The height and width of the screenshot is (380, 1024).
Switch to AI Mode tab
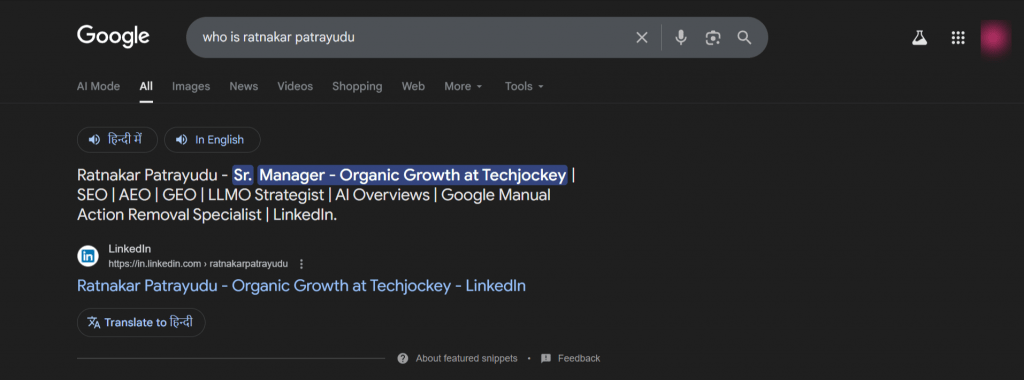[99, 86]
